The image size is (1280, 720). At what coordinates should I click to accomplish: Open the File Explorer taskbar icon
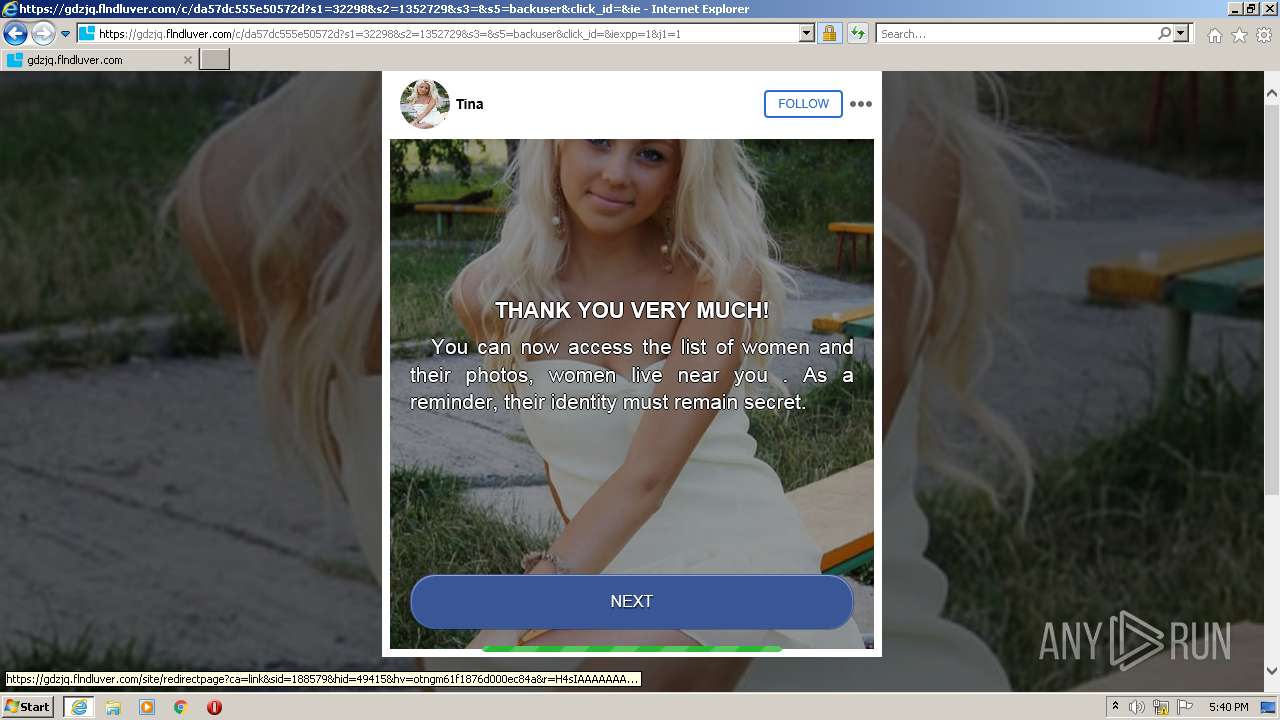[x=113, y=707]
